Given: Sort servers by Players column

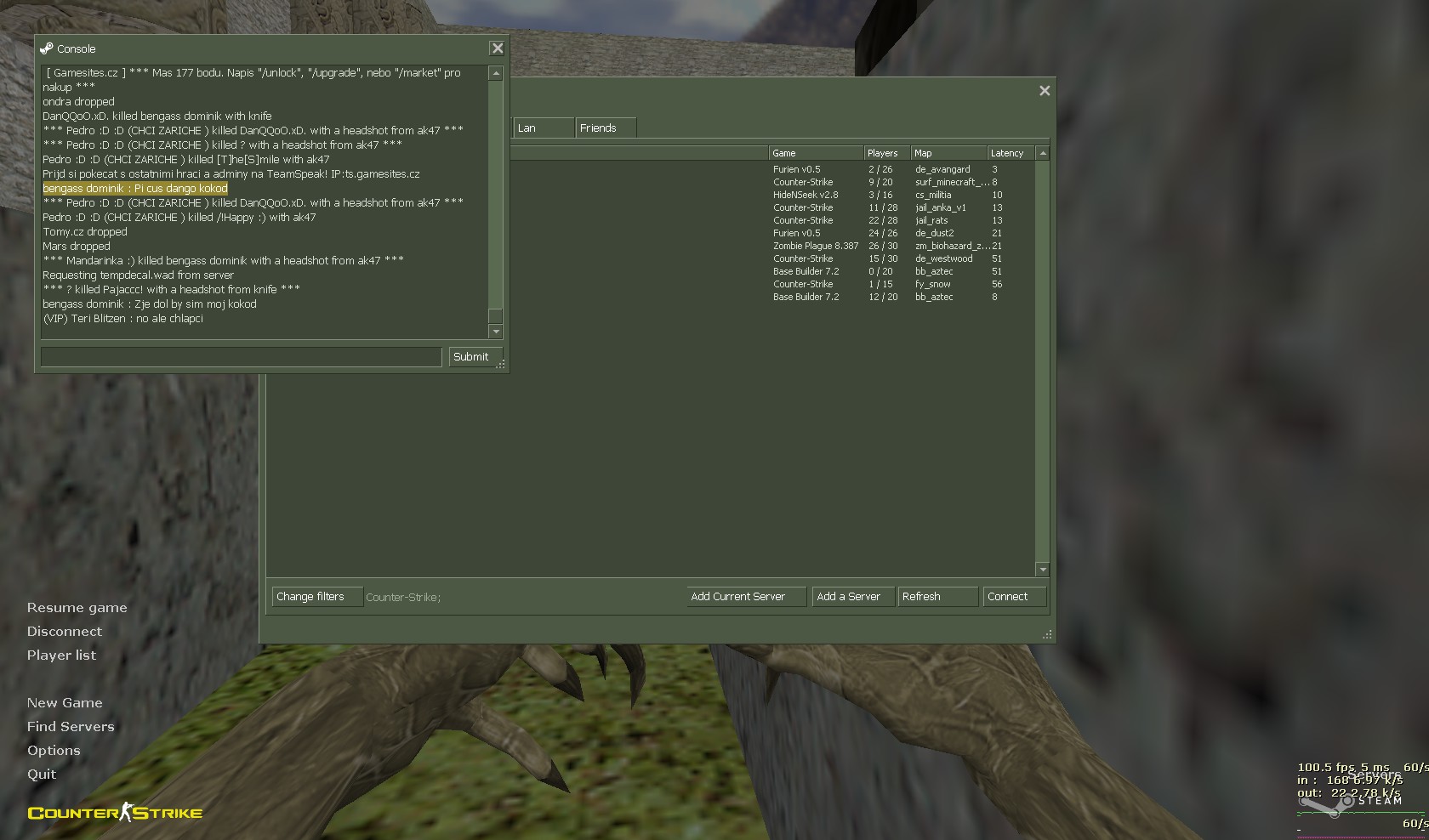Looking at the screenshot, I should [887, 153].
